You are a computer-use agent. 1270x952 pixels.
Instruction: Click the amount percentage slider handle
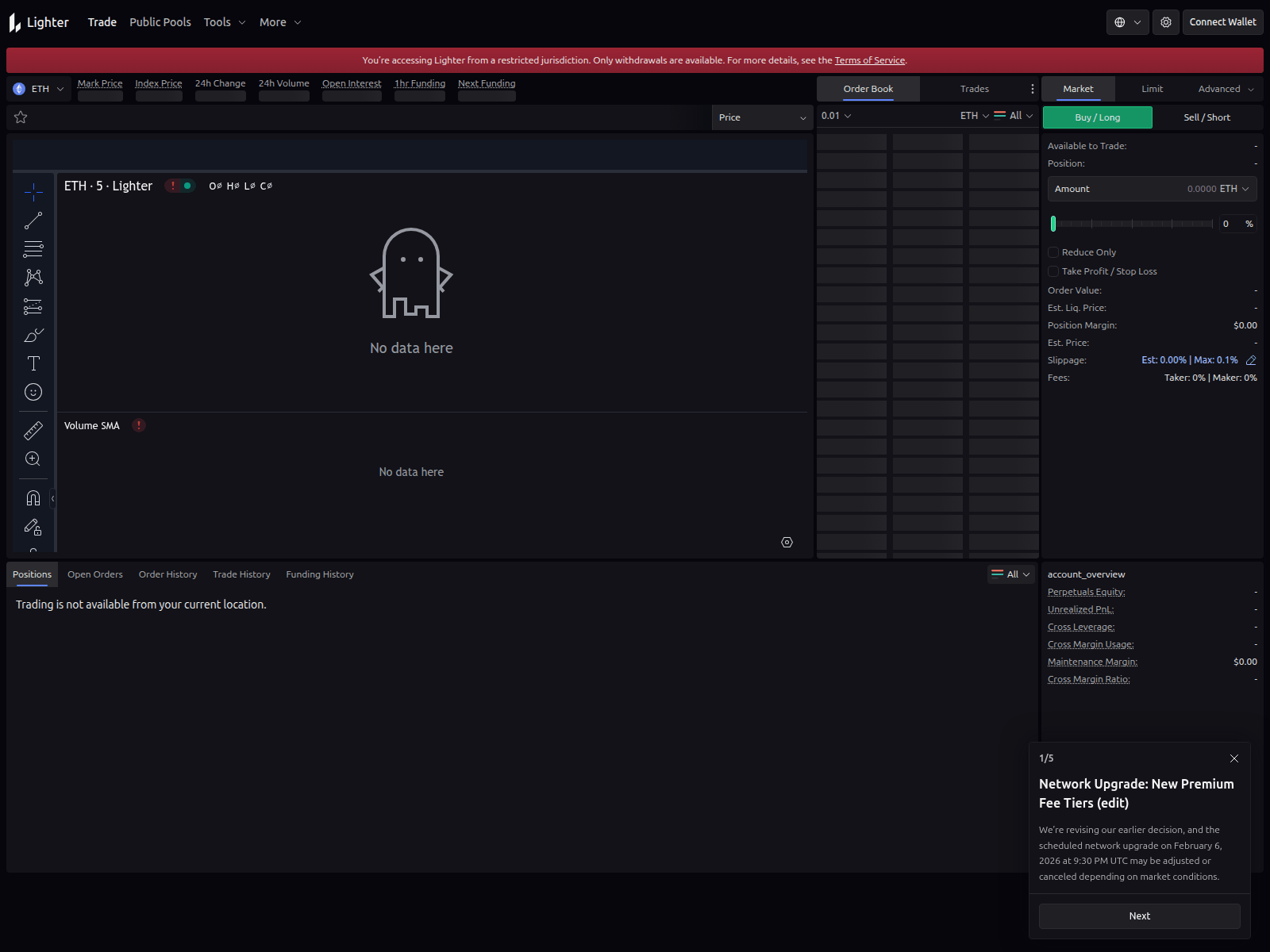(1053, 224)
